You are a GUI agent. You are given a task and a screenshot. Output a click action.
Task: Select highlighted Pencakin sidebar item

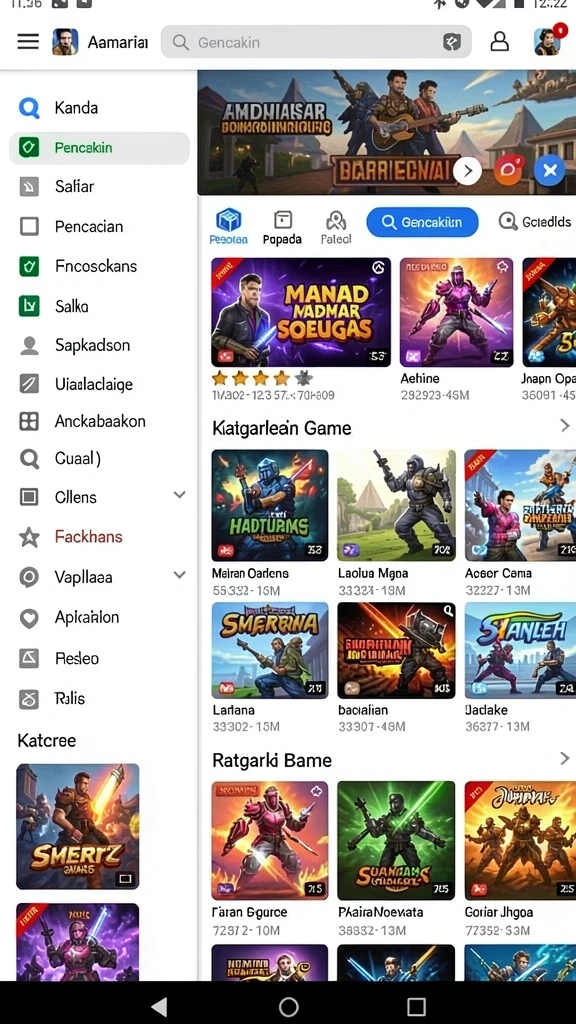(x=99, y=148)
